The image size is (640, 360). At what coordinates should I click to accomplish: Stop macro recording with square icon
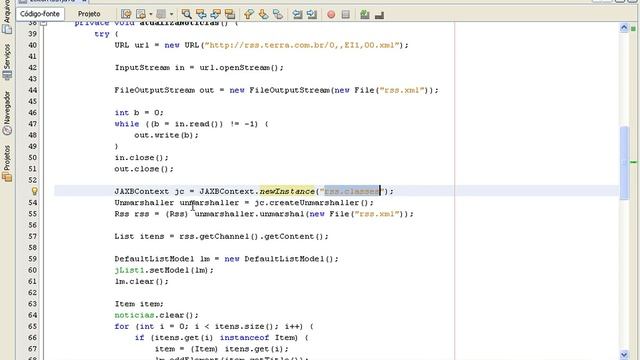point(346,14)
